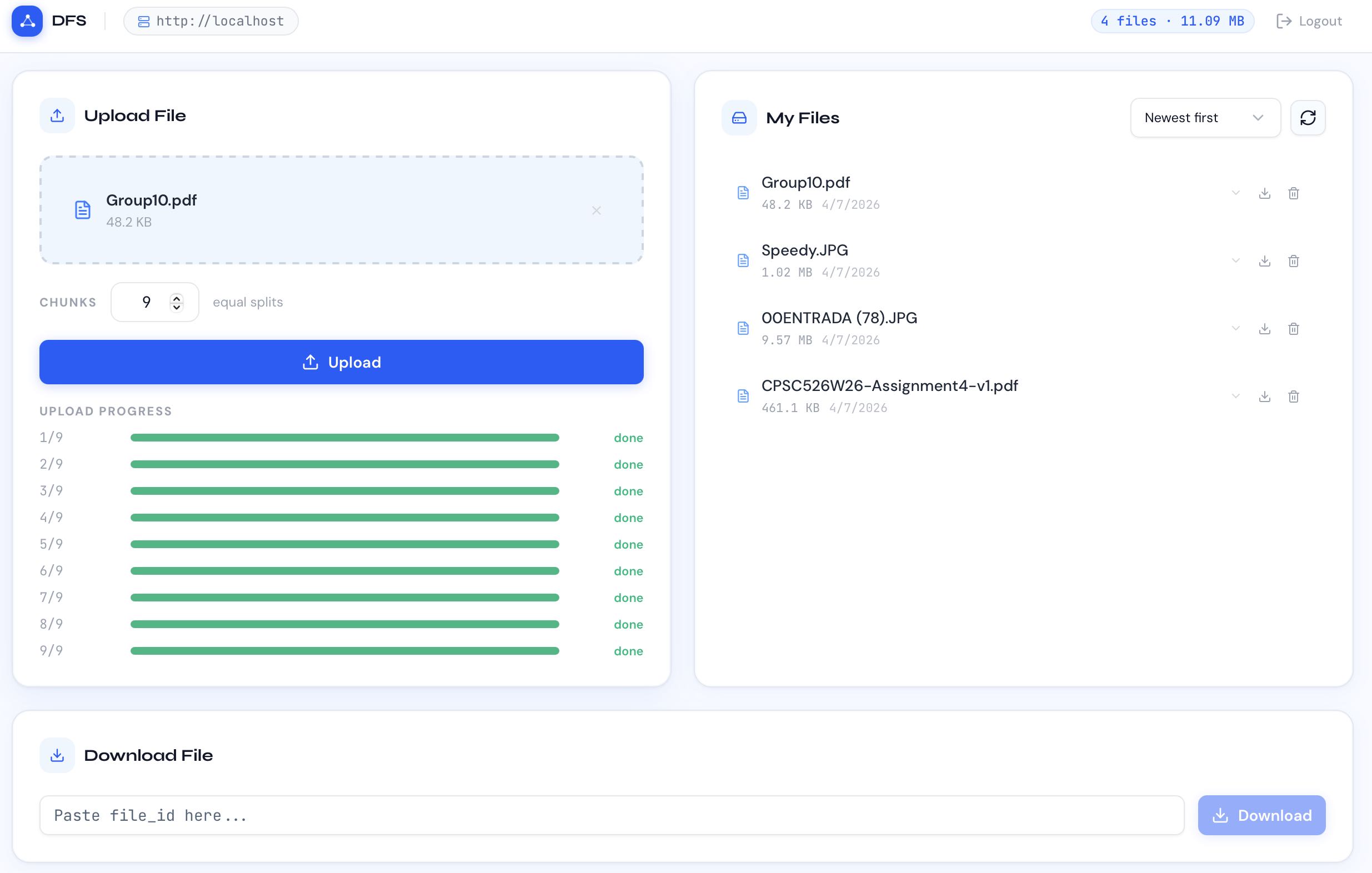Viewport: 1372px width, 873px height.
Task: Click the done status for chunk 5/9
Action: (628, 544)
